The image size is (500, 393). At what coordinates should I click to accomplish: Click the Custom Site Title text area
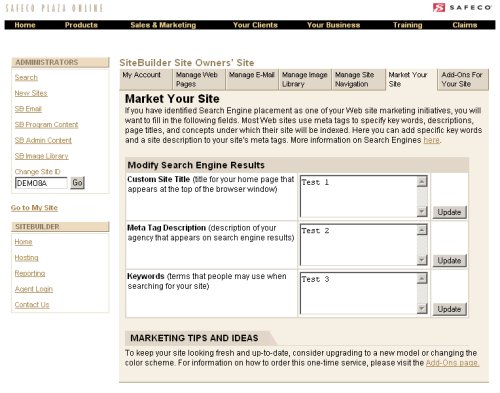click(x=359, y=196)
